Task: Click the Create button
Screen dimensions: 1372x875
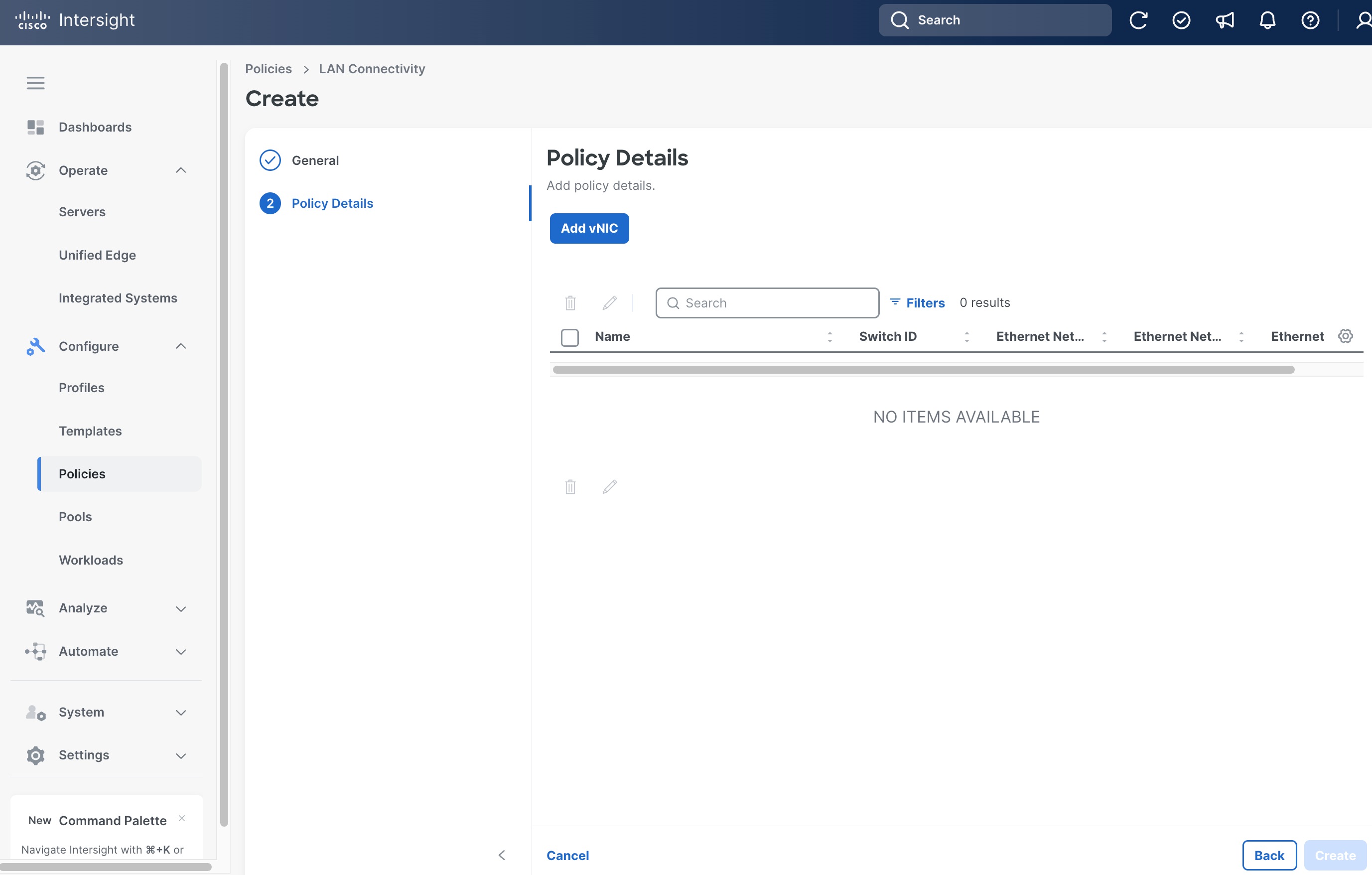Action: [1335, 856]
